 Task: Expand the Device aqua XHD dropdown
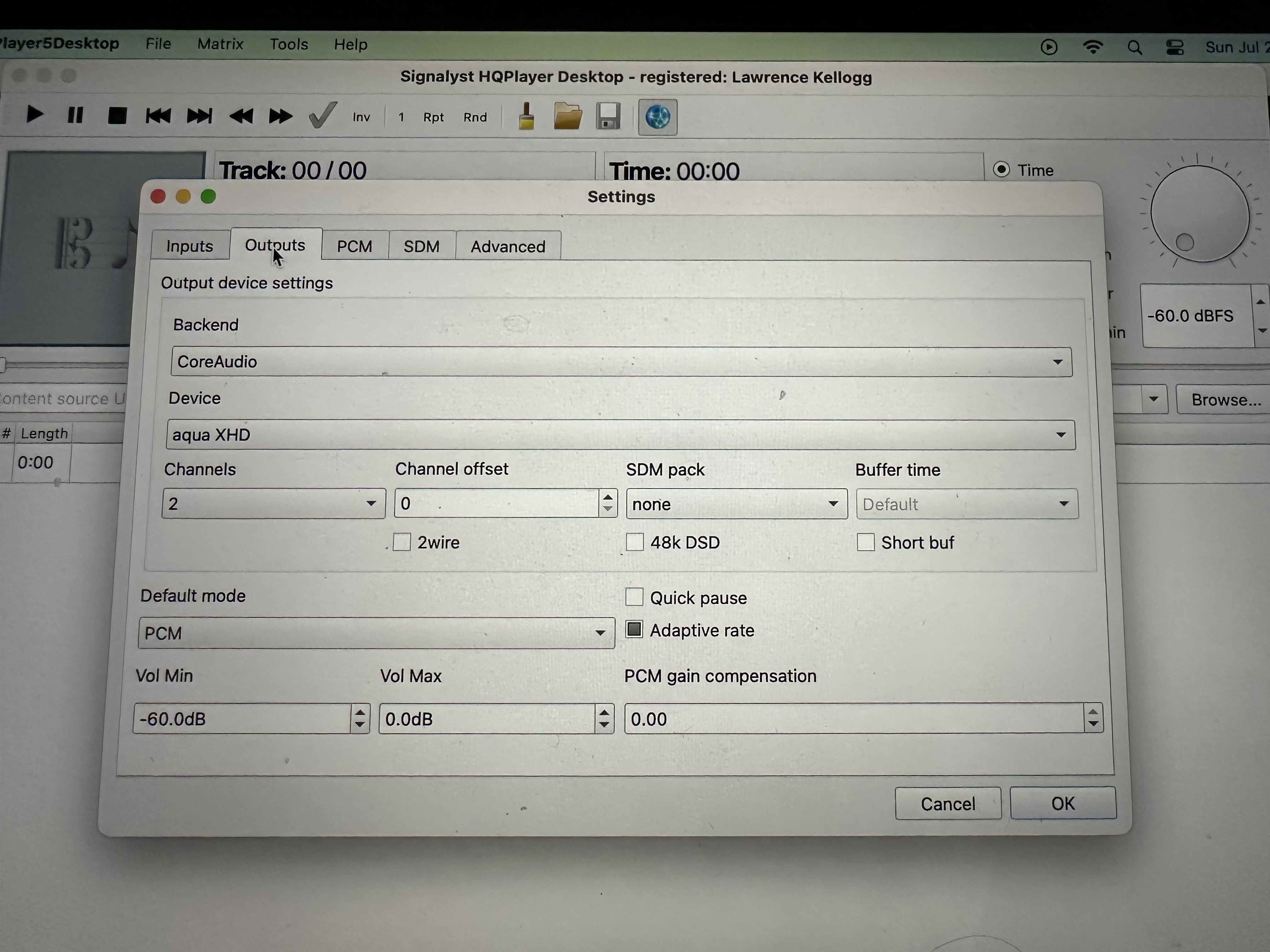[621, 434]
